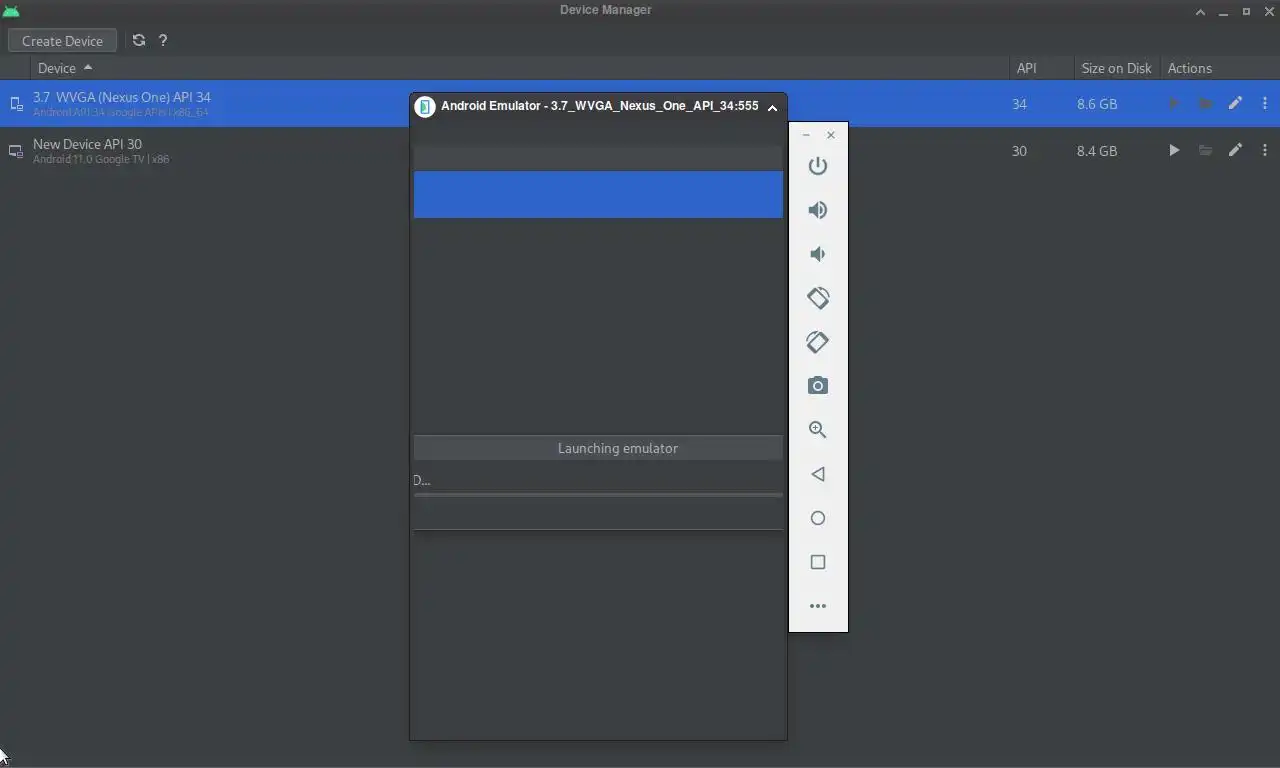Increase emulator volume with the volume up icon
Image resolution: width=1280 pixels, height=768 pixels.
tap(818, 210)
